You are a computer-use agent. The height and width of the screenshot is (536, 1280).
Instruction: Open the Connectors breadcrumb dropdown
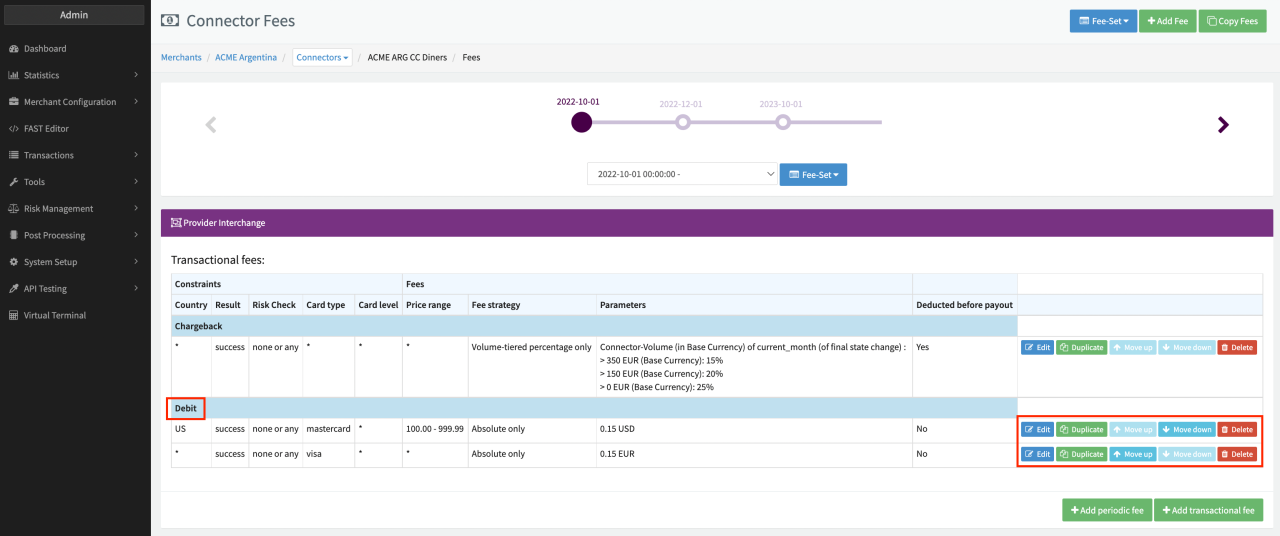tap(322, 58)
